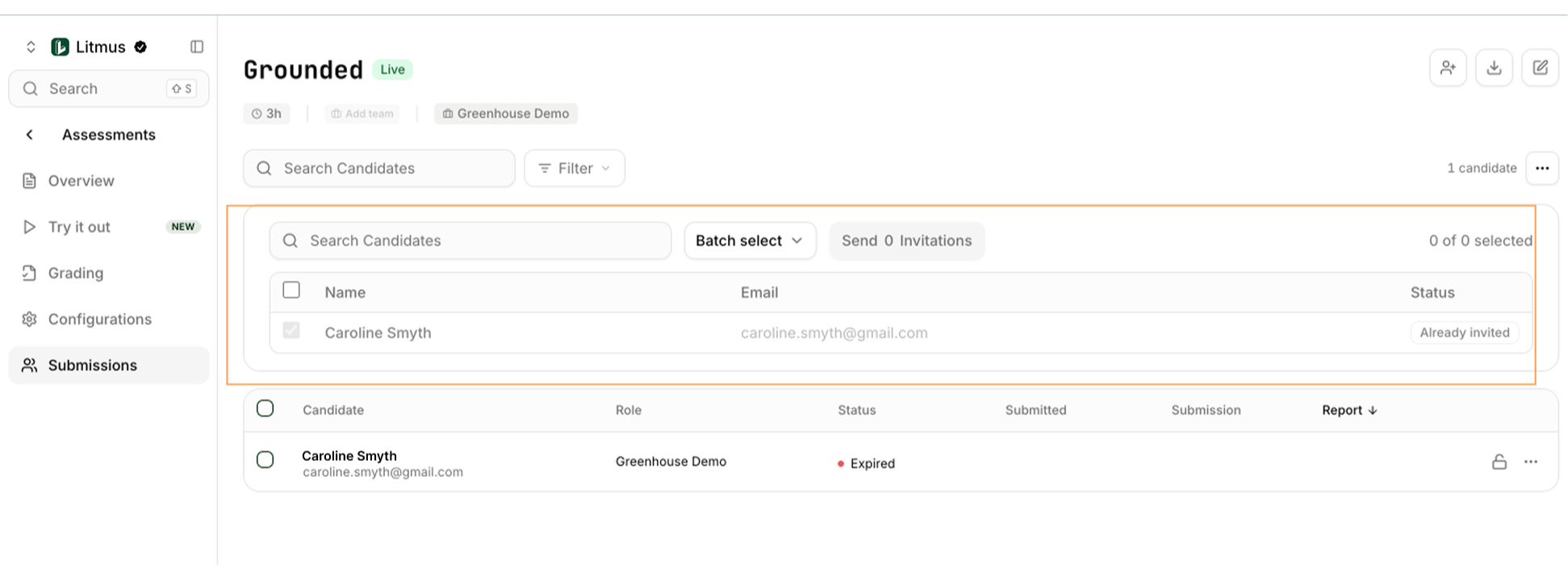Image resolution: width=1568 pixels, height=565 pixels.
Task: Sort by the Report column
Action: click(x=1349, y=410)
